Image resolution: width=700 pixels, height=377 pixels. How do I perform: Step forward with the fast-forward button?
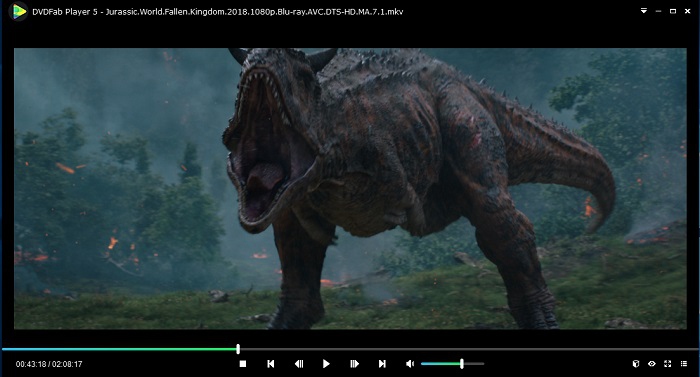coord(354,364)
